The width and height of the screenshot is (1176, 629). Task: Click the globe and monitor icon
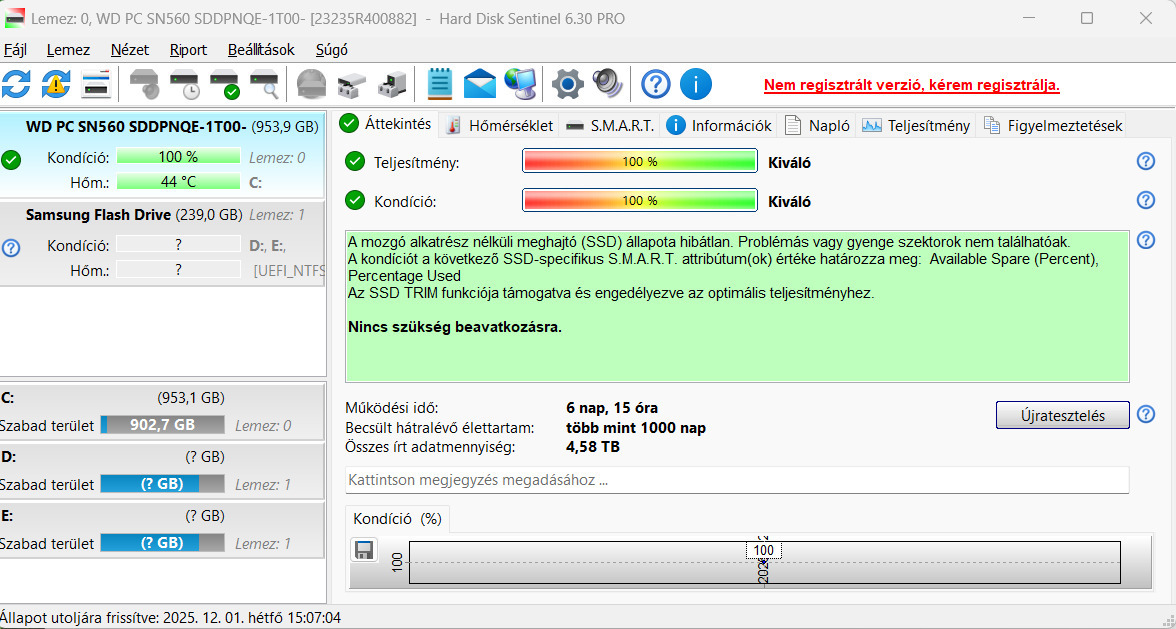(x=520, y=84)
